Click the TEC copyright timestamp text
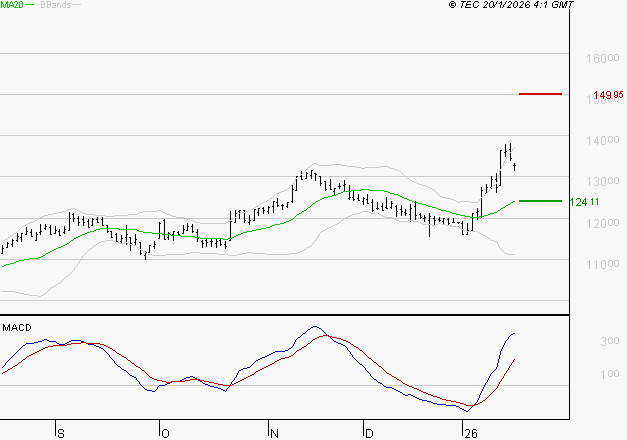This screenshot has height=440, width=627. tap(511, 5)
